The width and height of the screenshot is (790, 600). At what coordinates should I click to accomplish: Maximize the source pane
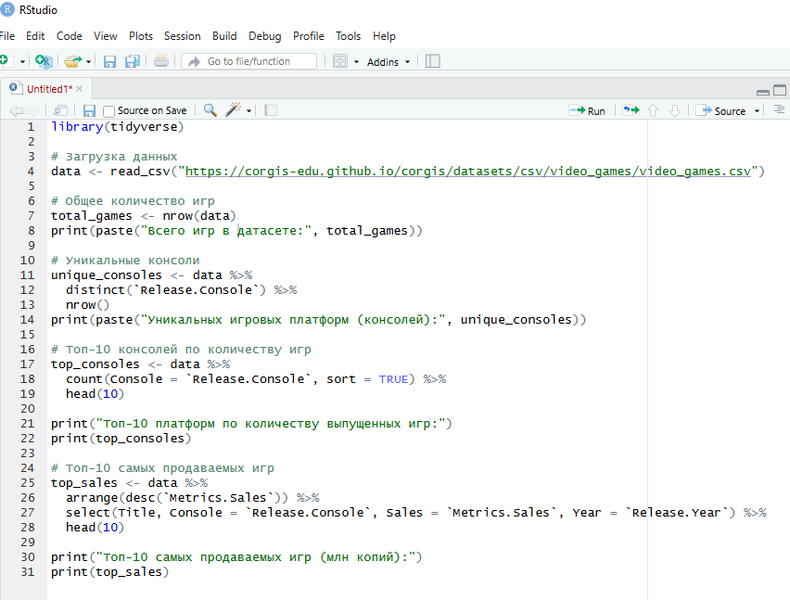point(779,90)
